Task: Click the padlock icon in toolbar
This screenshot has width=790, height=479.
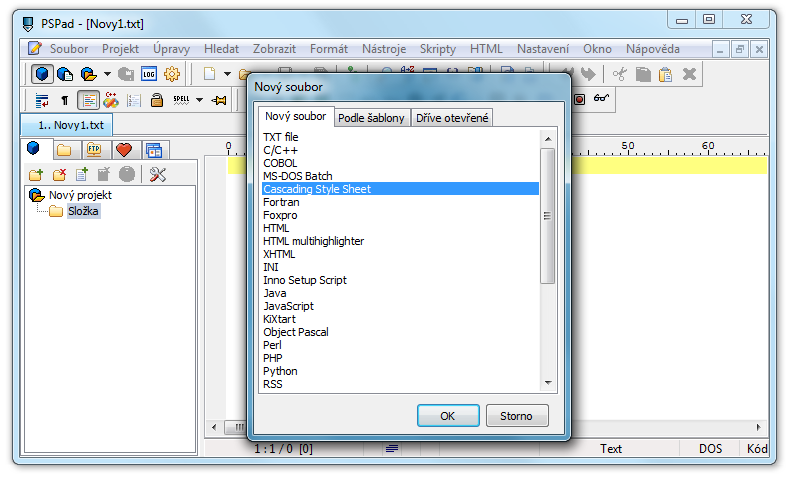Action: click(157, 99)
